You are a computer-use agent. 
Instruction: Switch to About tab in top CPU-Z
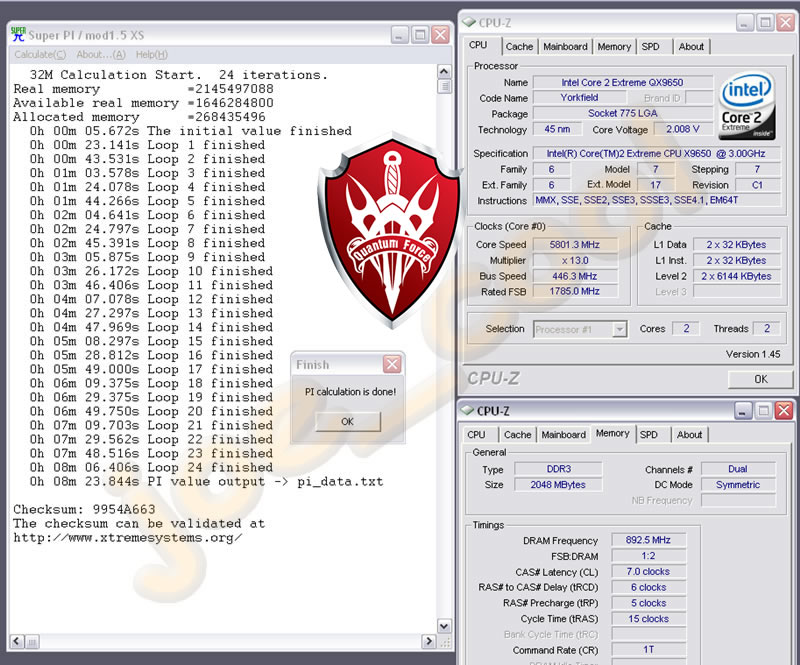point(691,46)
